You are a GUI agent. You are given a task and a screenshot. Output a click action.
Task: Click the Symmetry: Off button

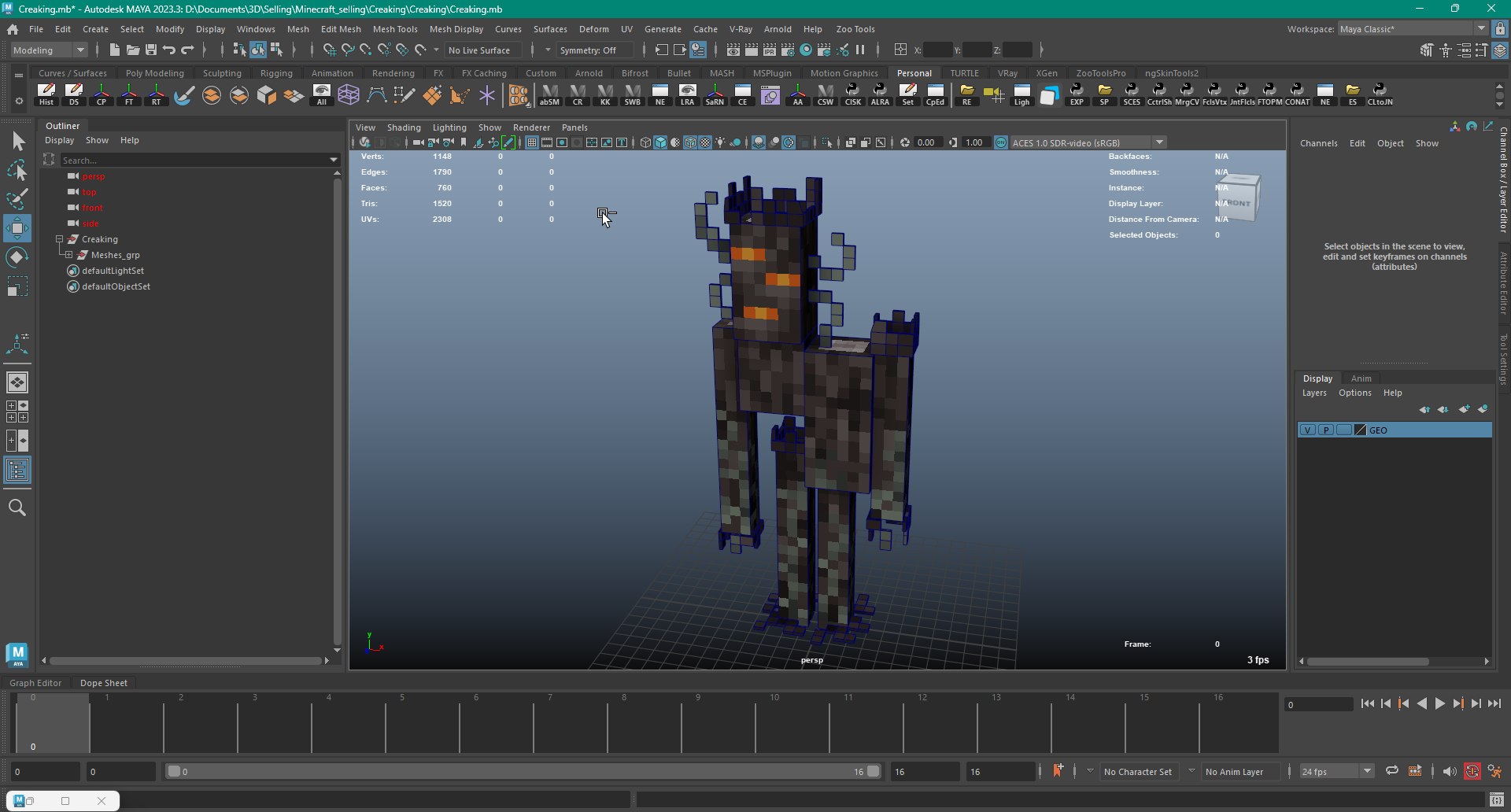click(594, 50)
